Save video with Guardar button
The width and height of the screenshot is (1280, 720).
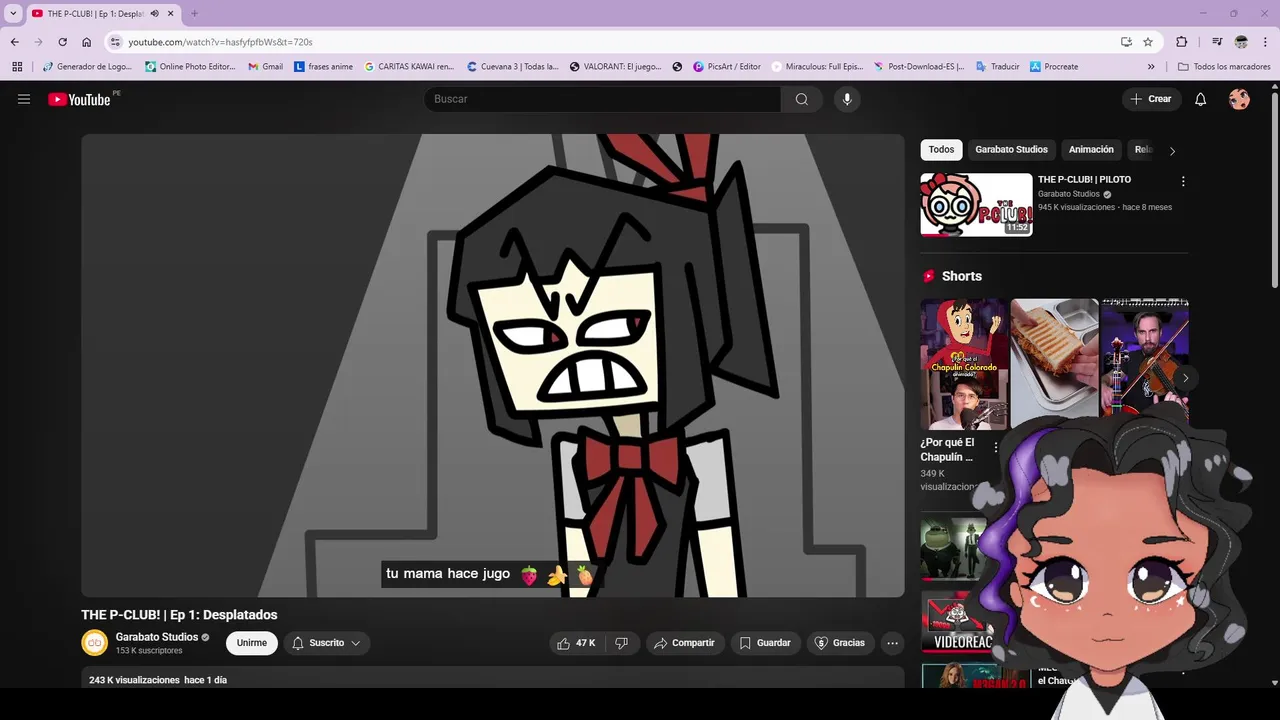click(x=765, y=643)
